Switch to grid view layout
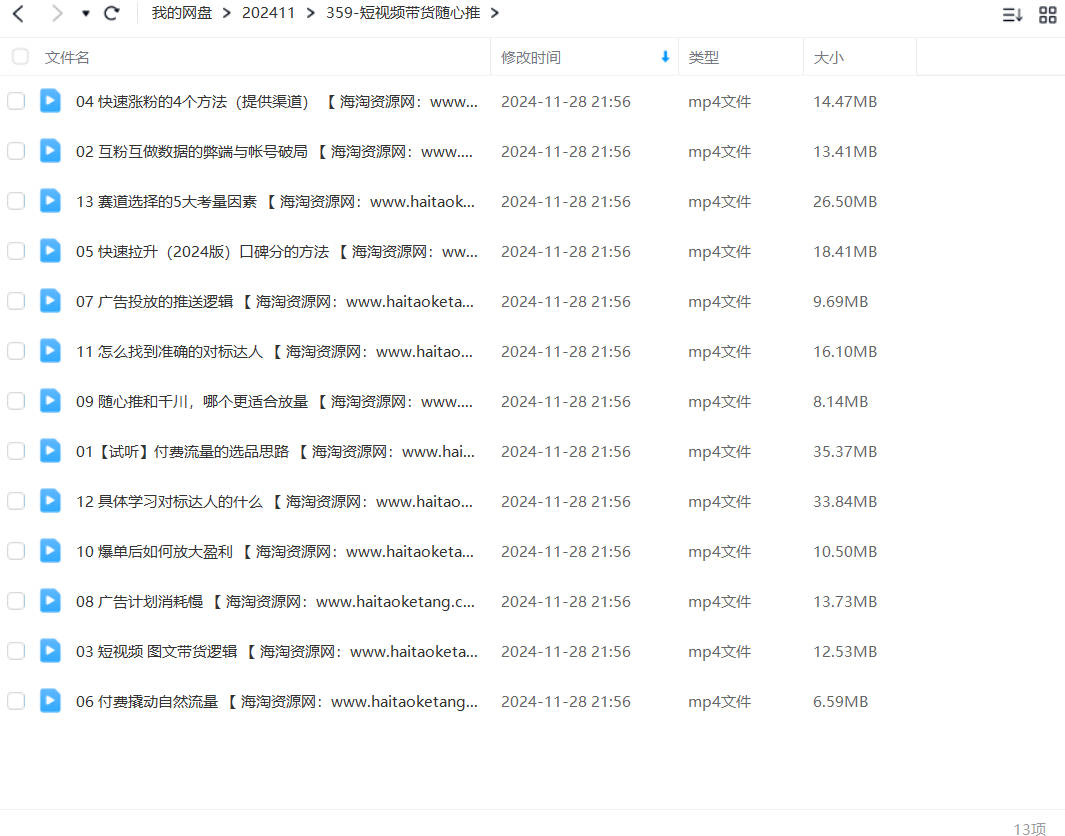 [x=1048, y=14]
